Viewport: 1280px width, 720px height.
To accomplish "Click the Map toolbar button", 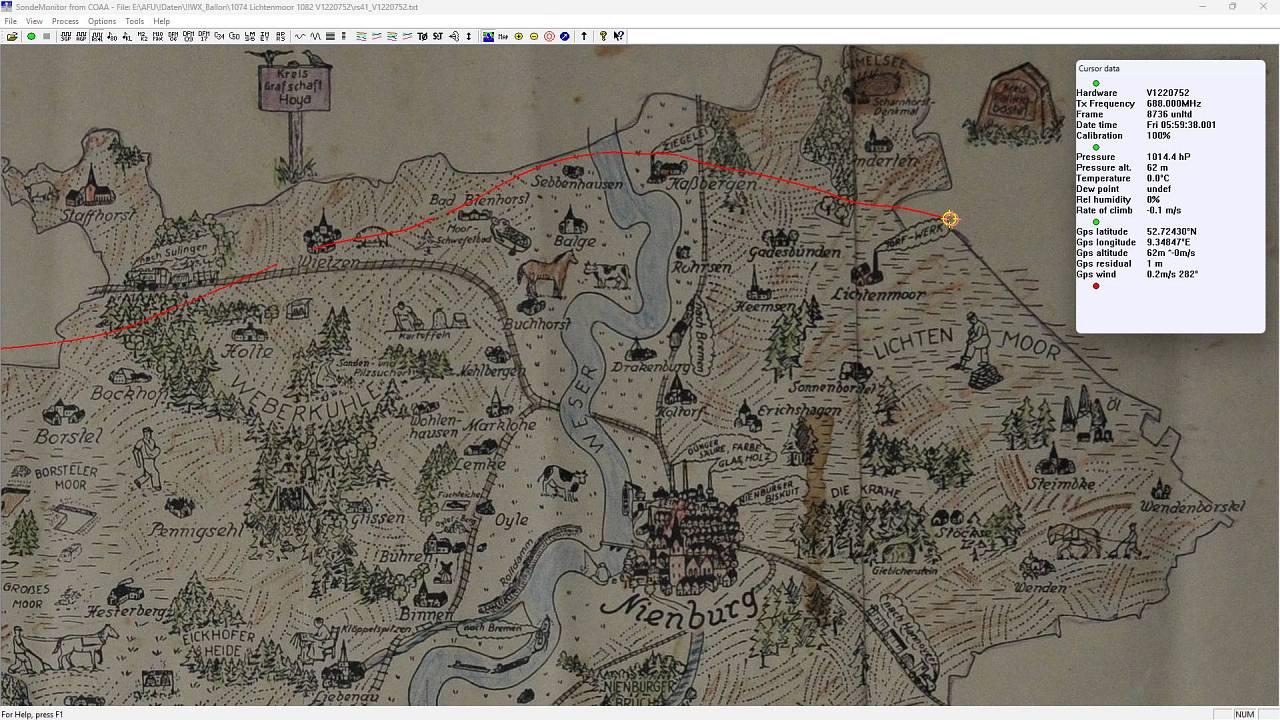I will pos(503,36).
